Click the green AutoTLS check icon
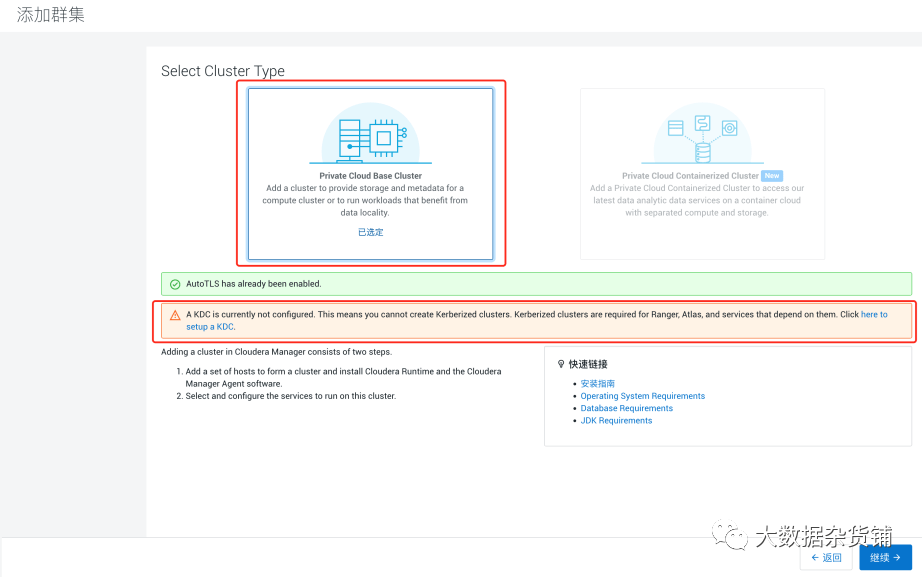The height and width of the screenshot is (577, 922). tap(175, 284)
